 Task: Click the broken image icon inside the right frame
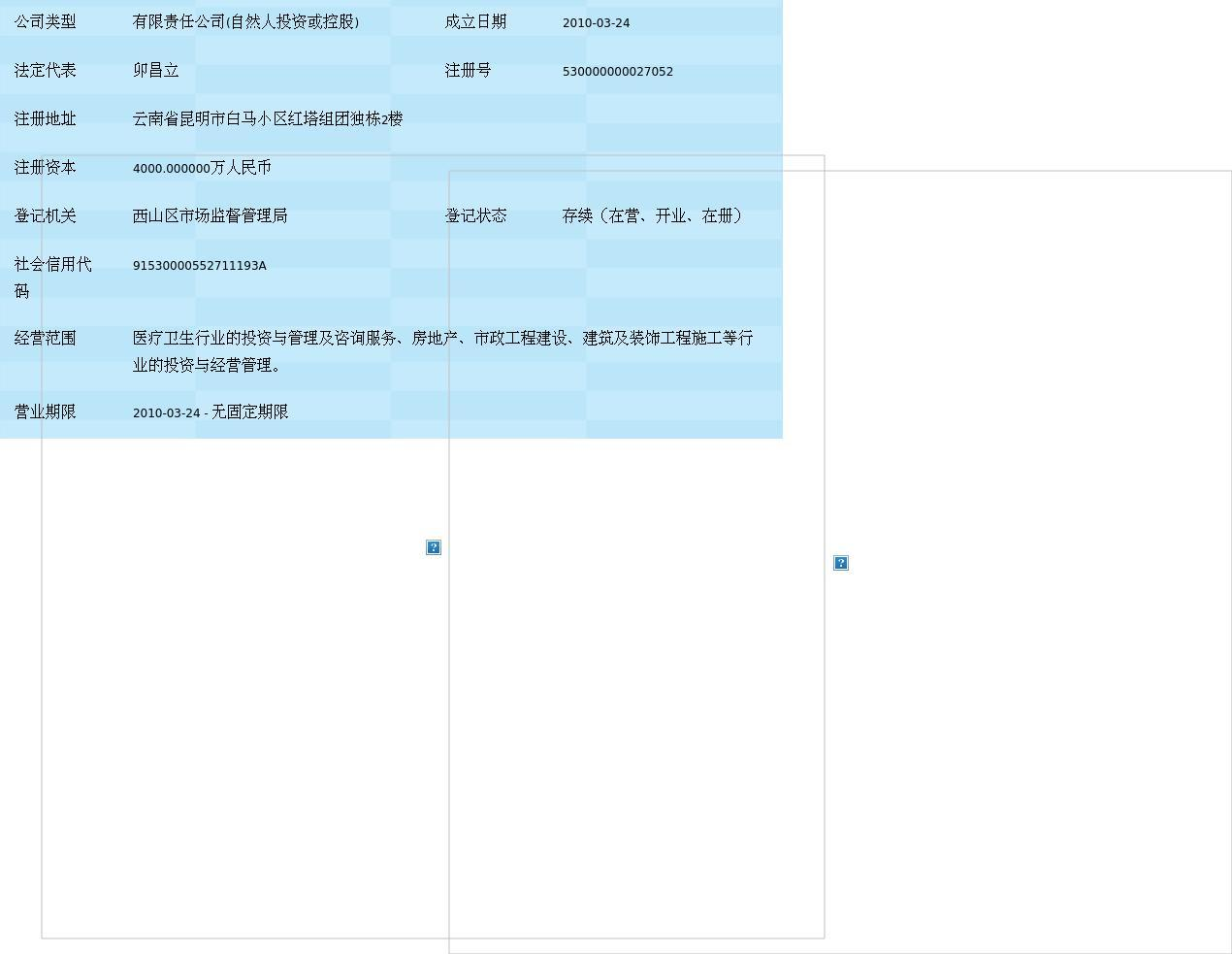tap(841, 563)
